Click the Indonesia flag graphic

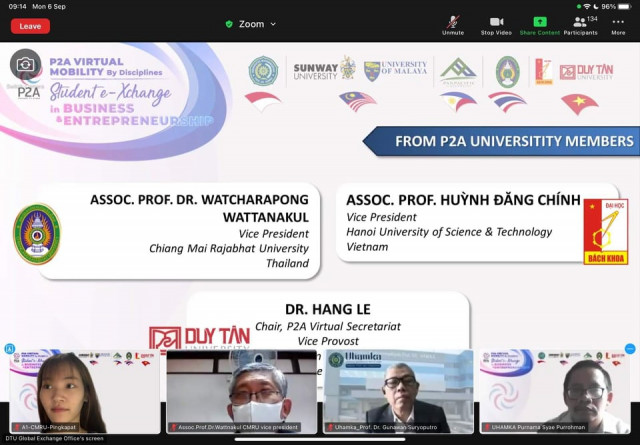[x=263, y=101]
